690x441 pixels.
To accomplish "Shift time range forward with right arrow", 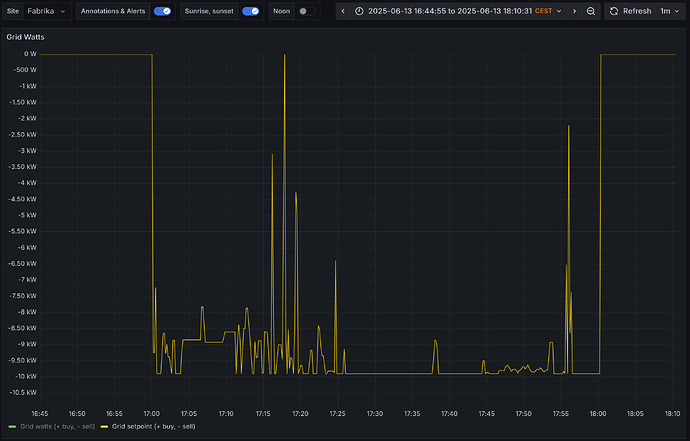I will (574, 11).
